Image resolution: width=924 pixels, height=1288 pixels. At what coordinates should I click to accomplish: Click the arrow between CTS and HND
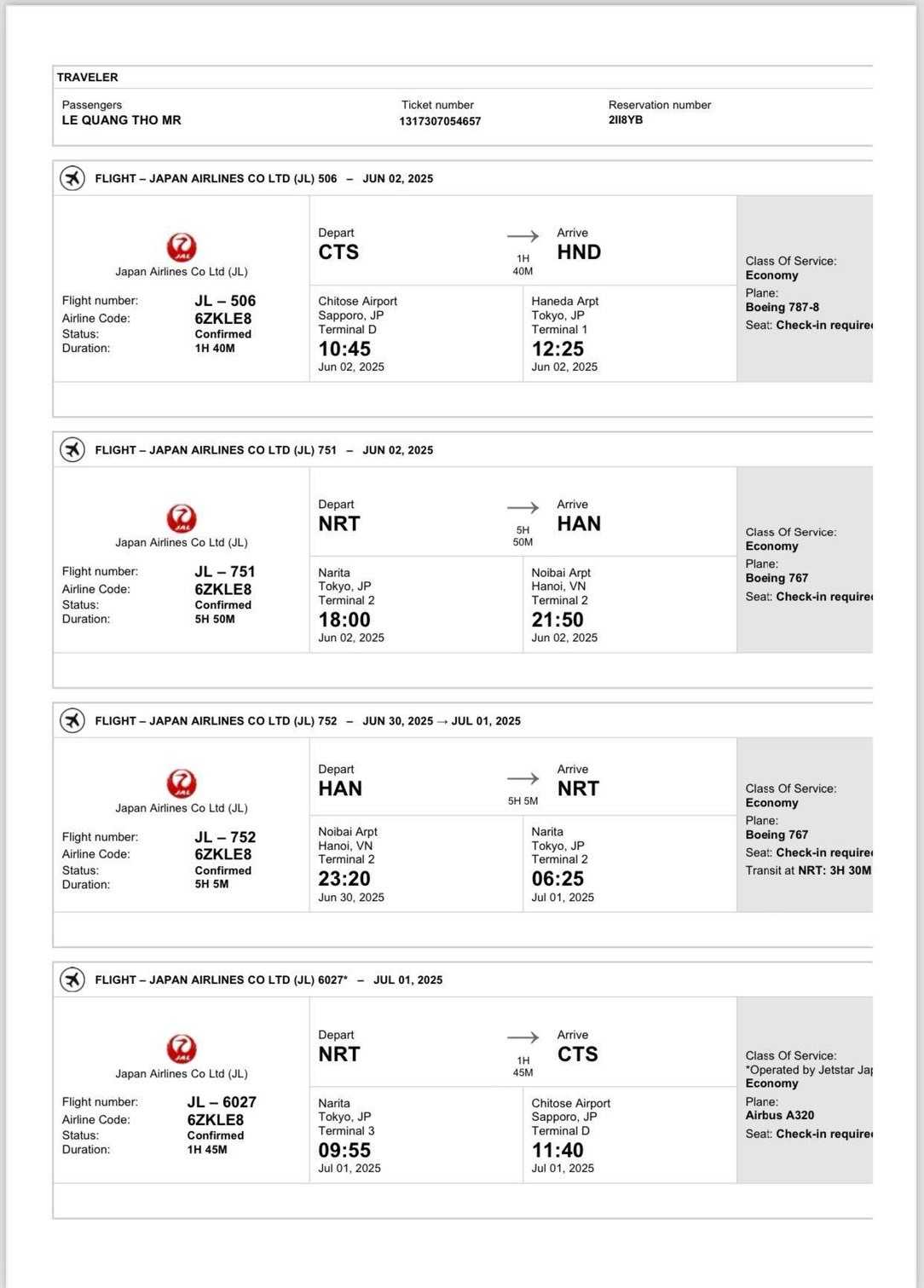pyautogui.click(x=523, y=236)
